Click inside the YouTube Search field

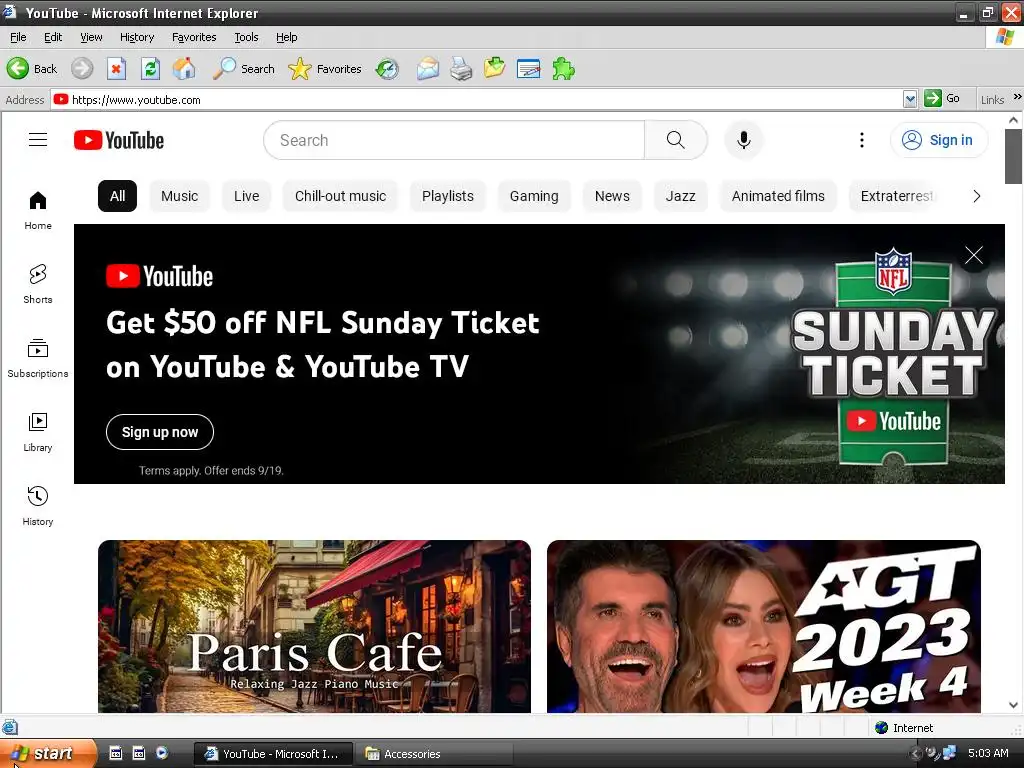pyautogui.click(x=454, y=140)
